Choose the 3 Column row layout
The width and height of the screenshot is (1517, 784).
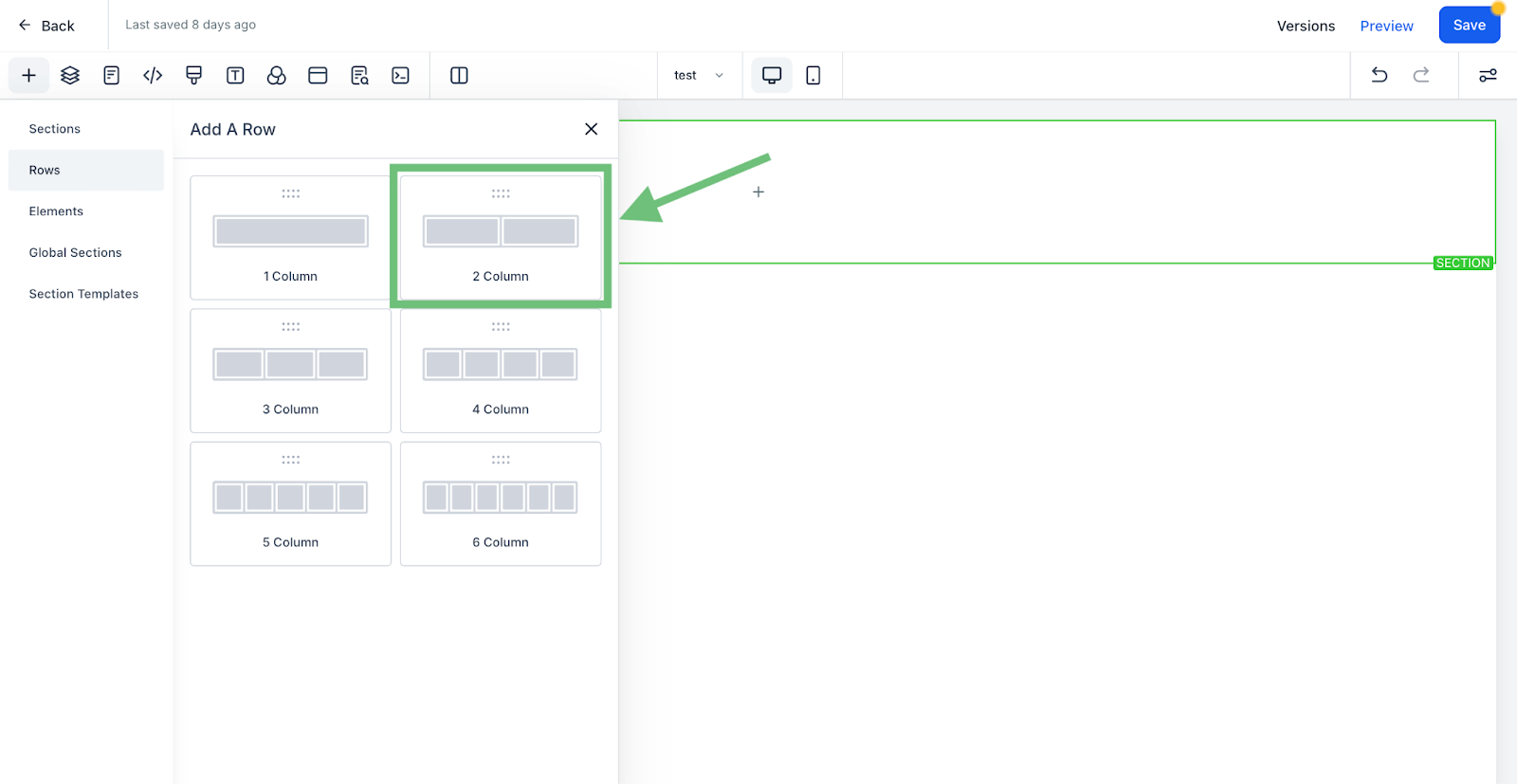click(291, 371)
